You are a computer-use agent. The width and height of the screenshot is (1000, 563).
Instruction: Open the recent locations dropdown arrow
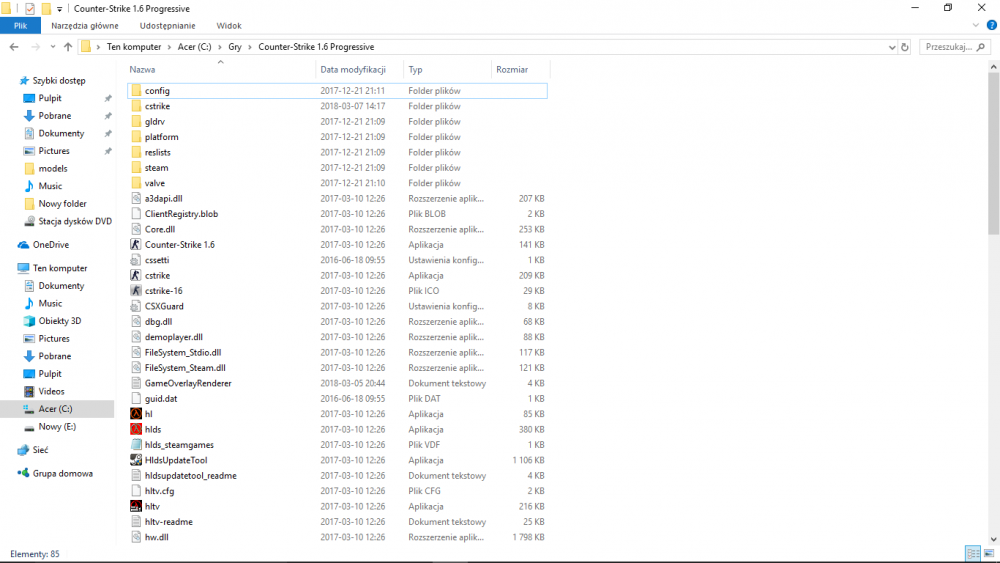pos(52,47)
